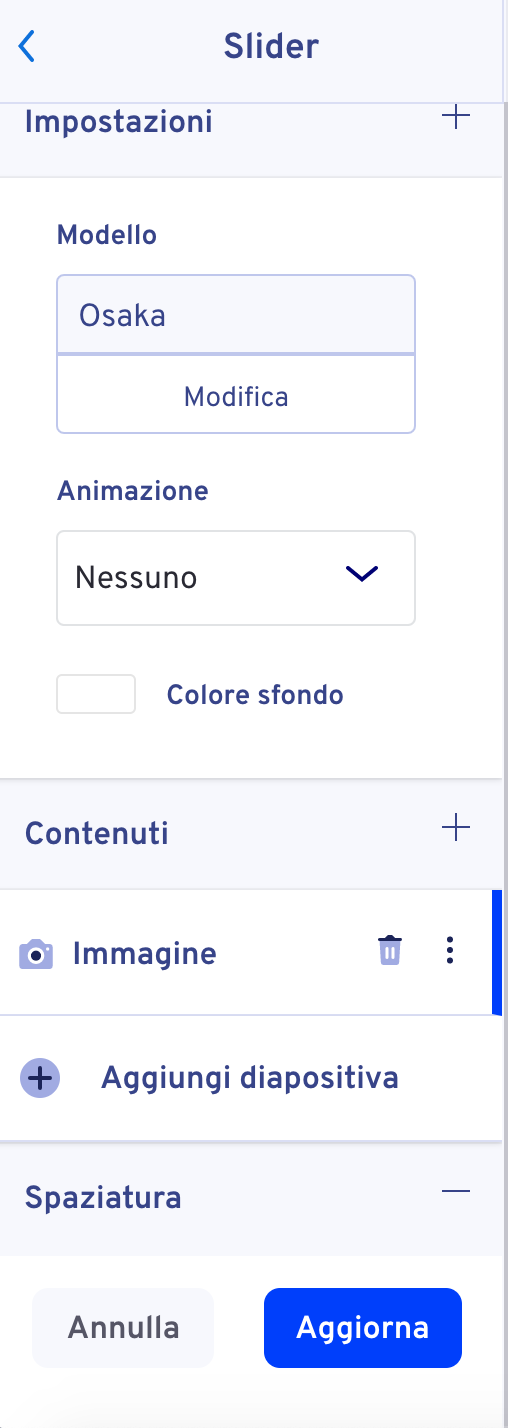Toggle the Contenuti section header
This screenshot has width=508, height=1428.
250,834
